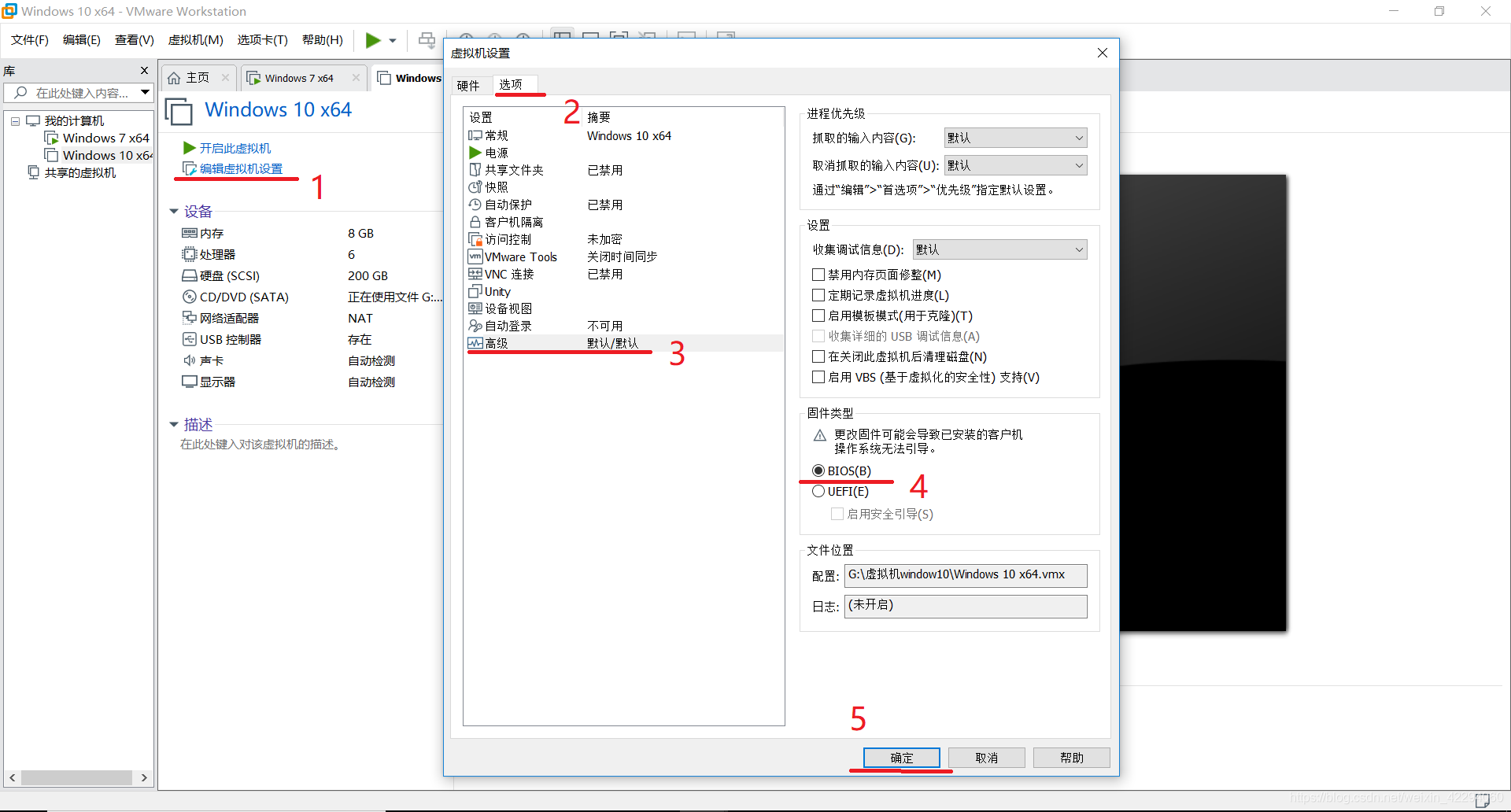Click the 硬盘 (SCSI) disk icon
The height and width of the screenshot is (812, 1511).
click(x=189, y=275)
